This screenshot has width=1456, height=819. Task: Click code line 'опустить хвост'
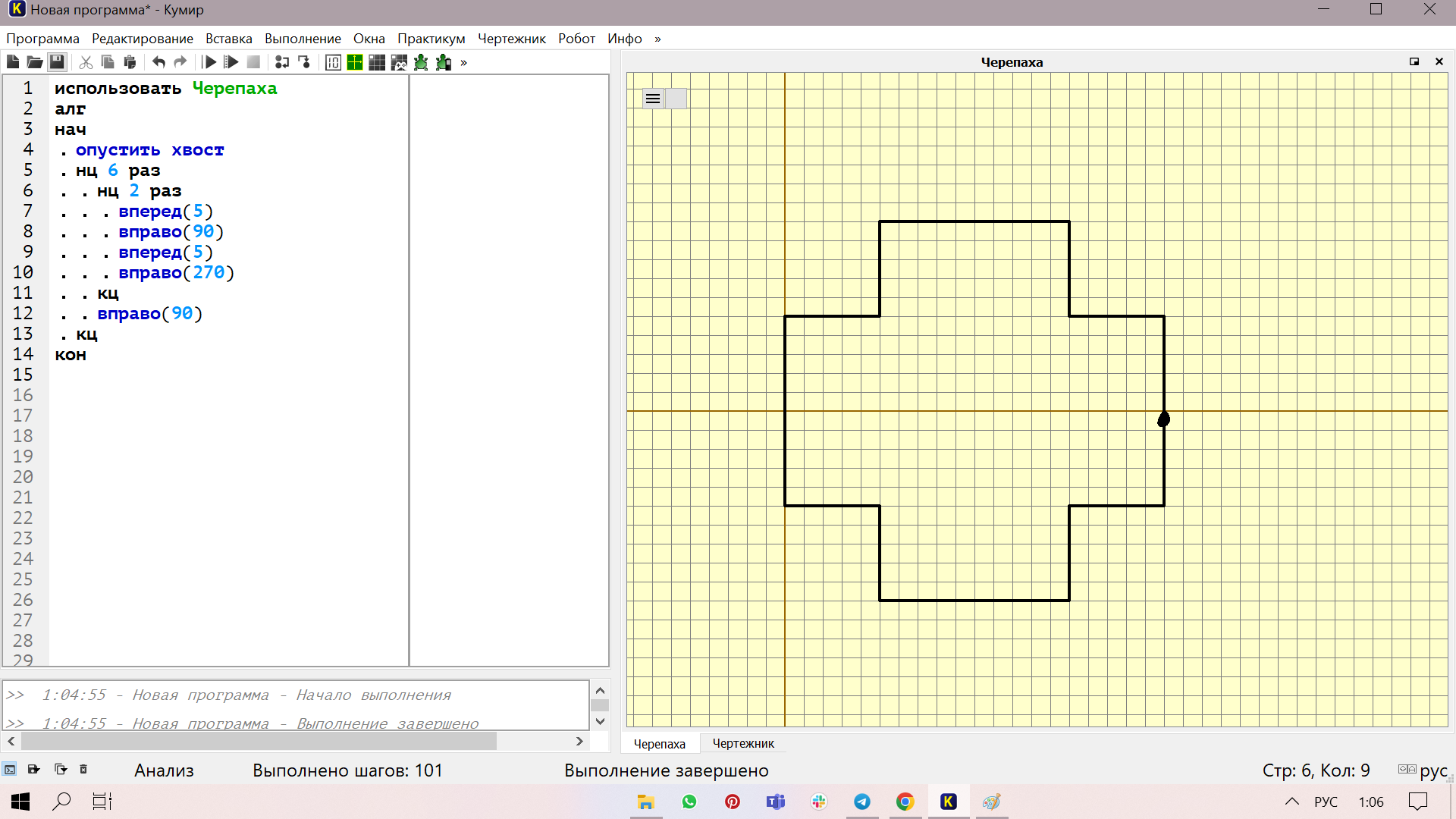coord(149,150)
